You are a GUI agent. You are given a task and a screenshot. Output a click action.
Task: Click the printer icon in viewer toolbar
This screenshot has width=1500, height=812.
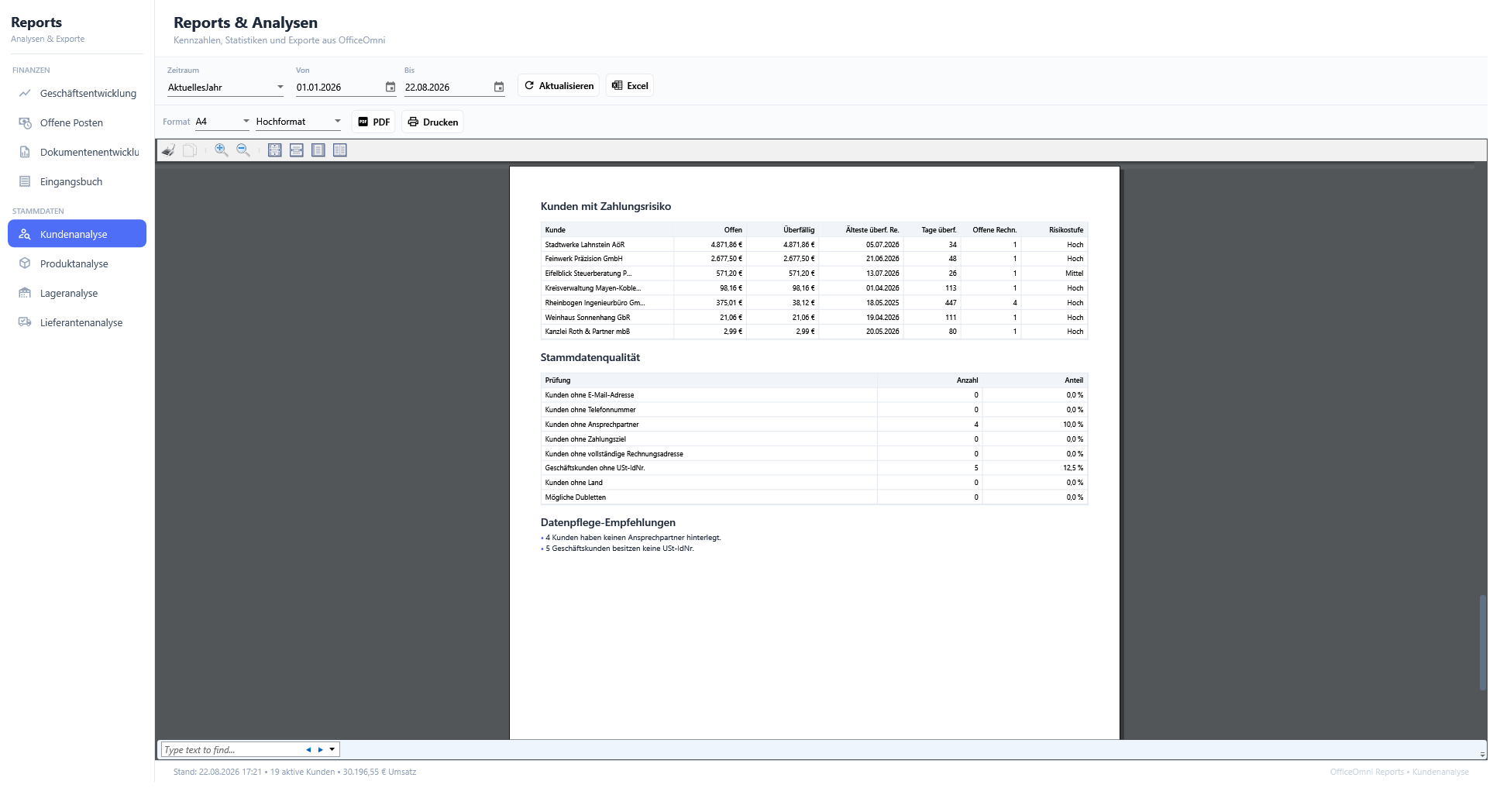click(x=168, y=150)
